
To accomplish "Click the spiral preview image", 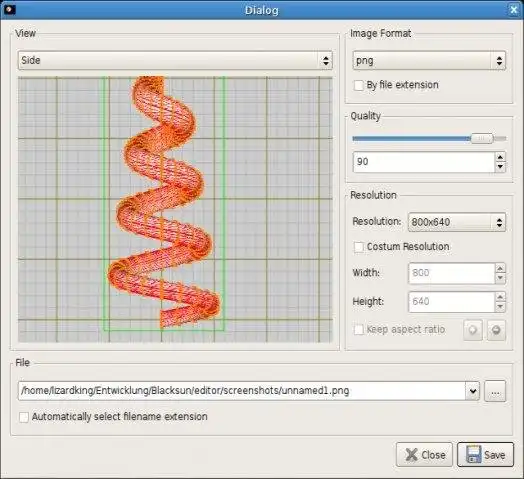I will (175, 210).
